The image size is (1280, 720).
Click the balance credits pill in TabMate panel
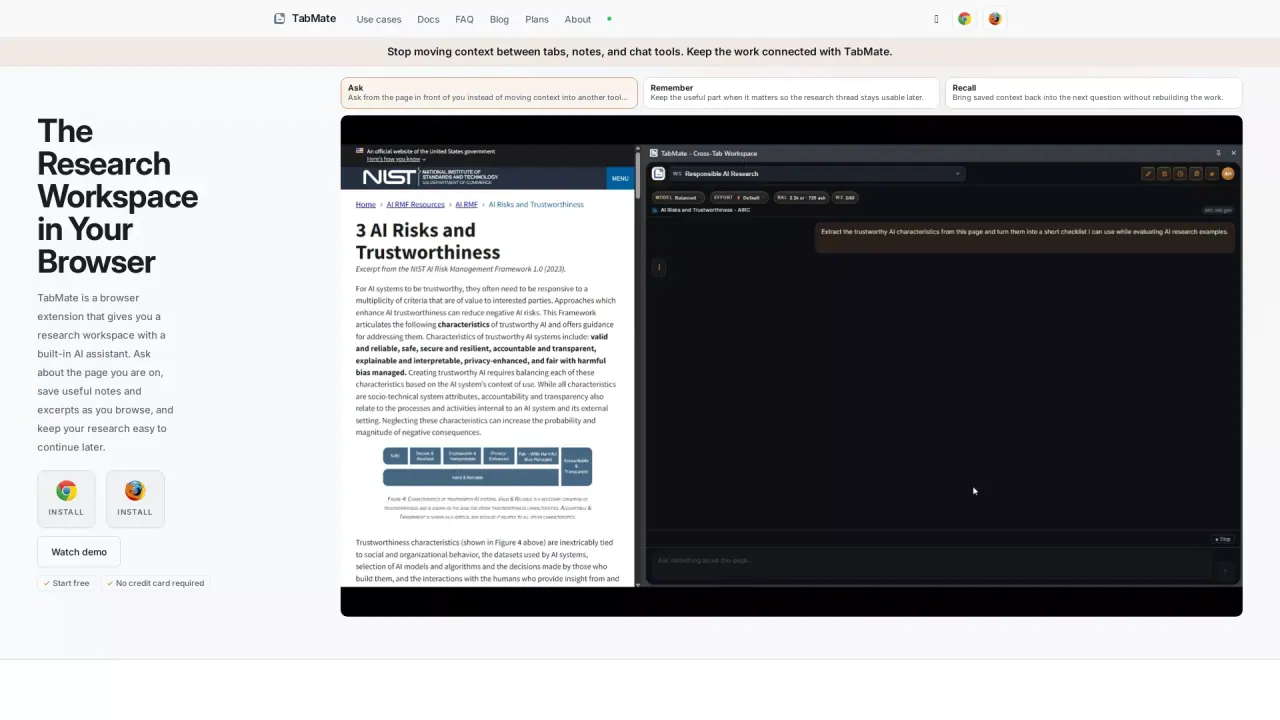(801, 198)
